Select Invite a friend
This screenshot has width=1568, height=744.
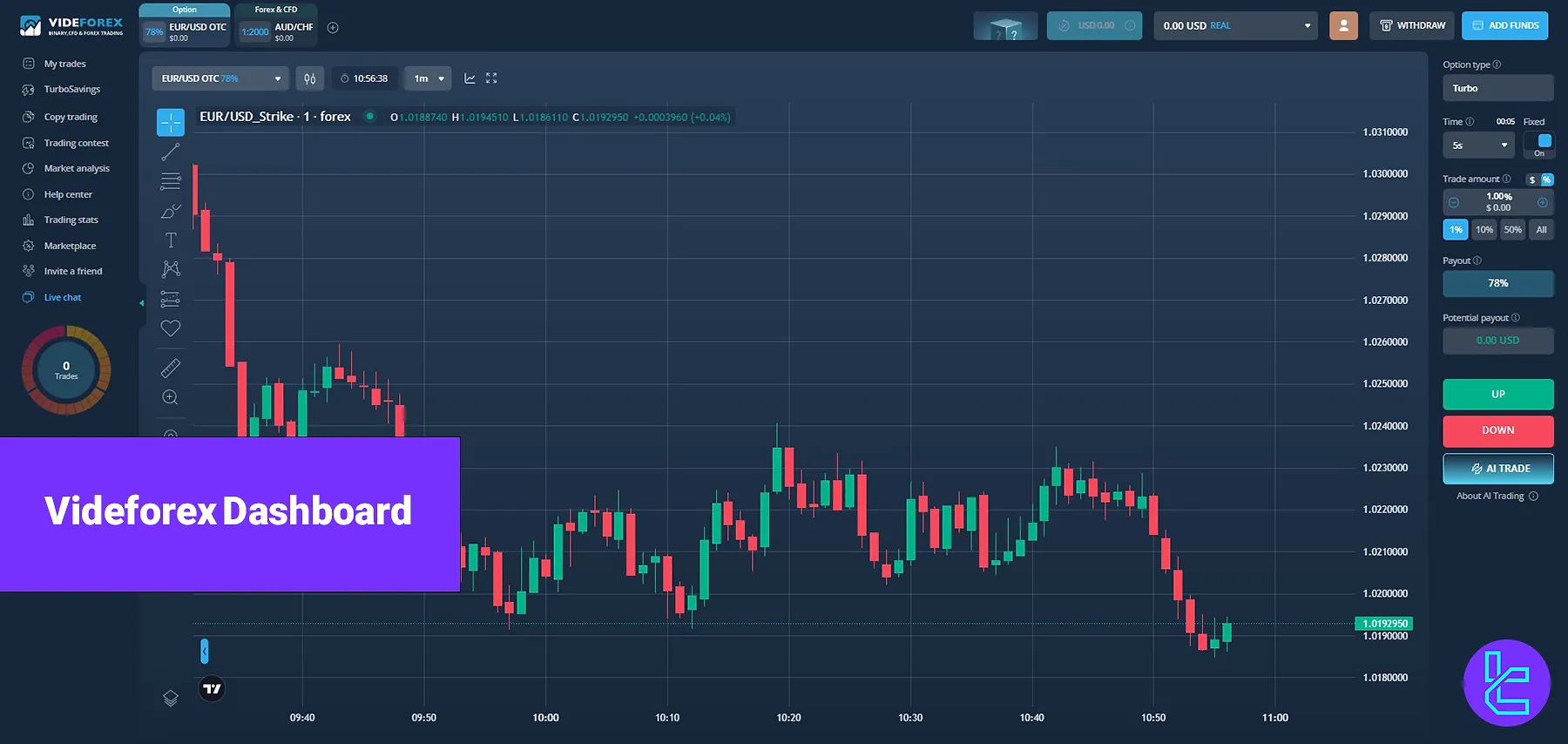click(73, 271)
